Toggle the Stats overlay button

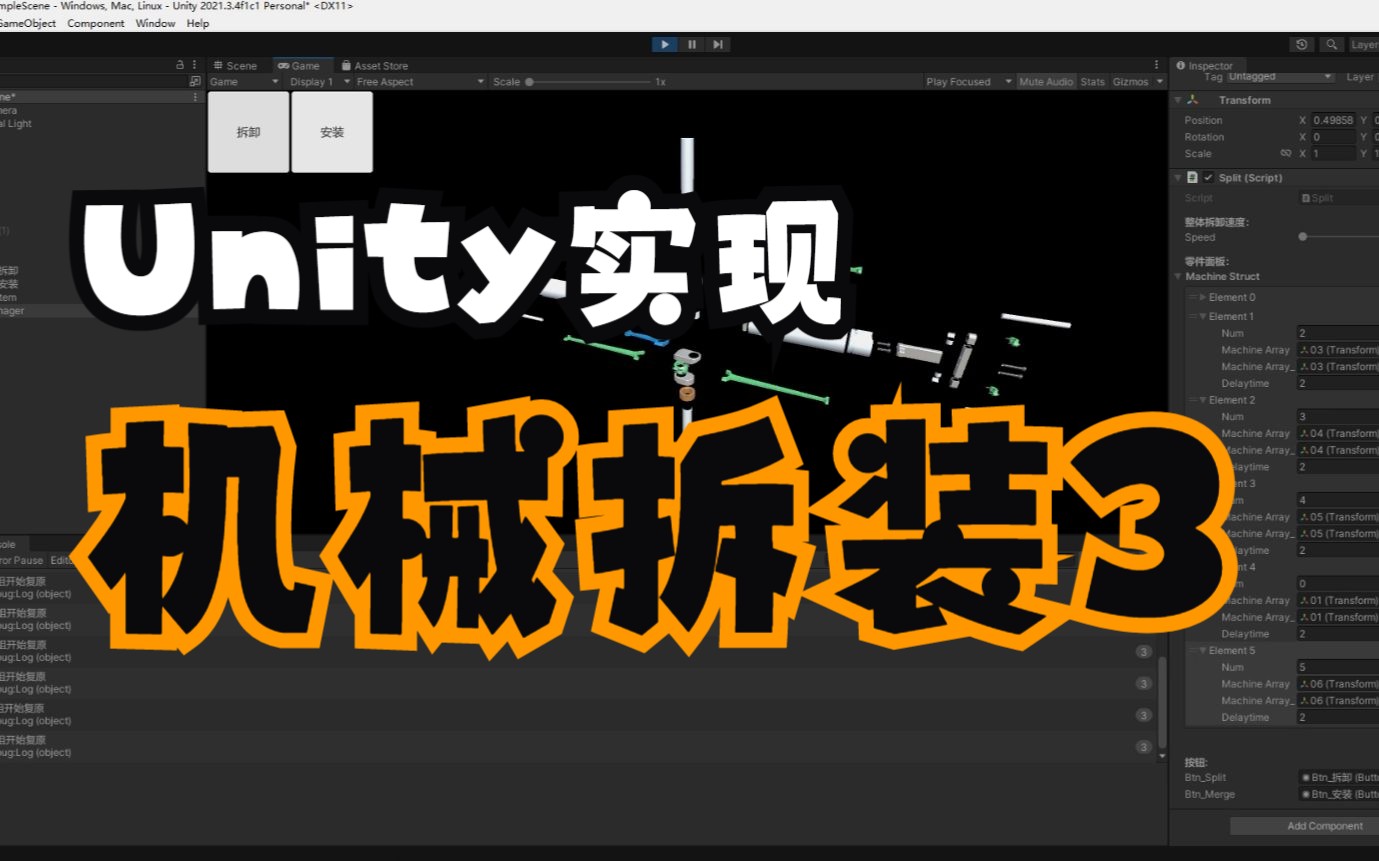[1093, 82]
